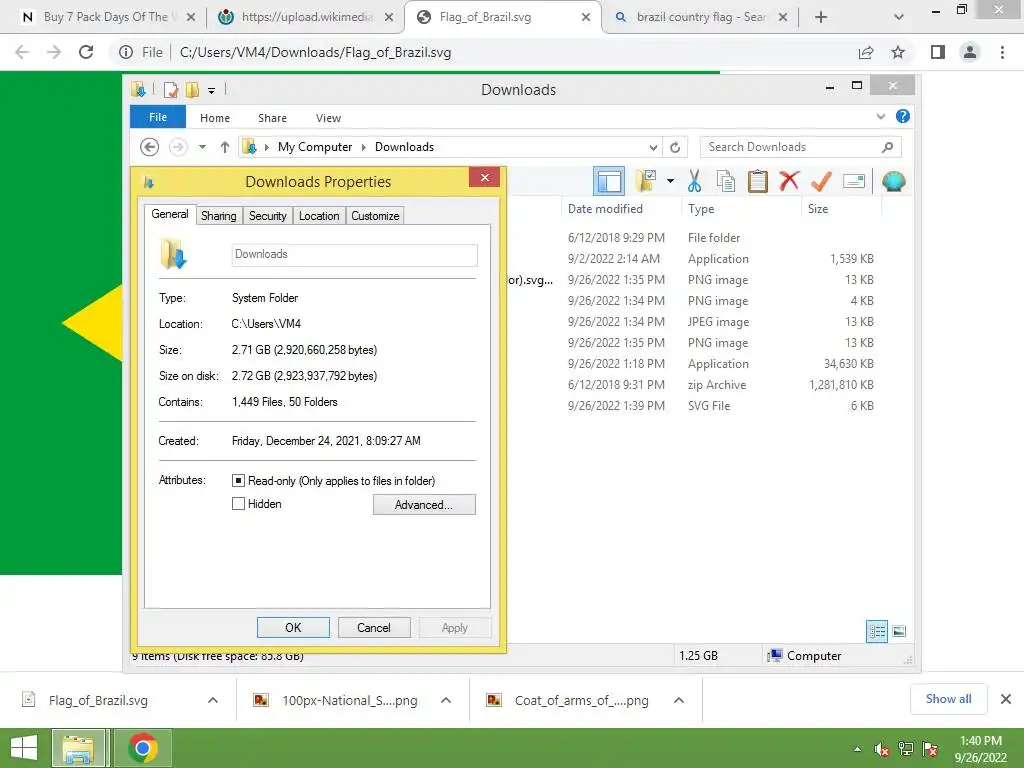Open menu arrow for Flag_of_Brazil.svg download
This screenshot has width=1024, height=768.
coord(213,700)
